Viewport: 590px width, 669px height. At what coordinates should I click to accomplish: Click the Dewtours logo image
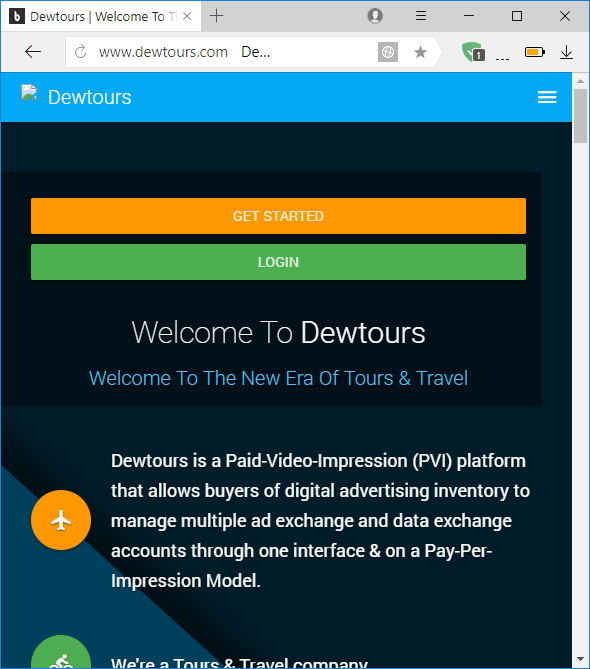click(29, 93)
